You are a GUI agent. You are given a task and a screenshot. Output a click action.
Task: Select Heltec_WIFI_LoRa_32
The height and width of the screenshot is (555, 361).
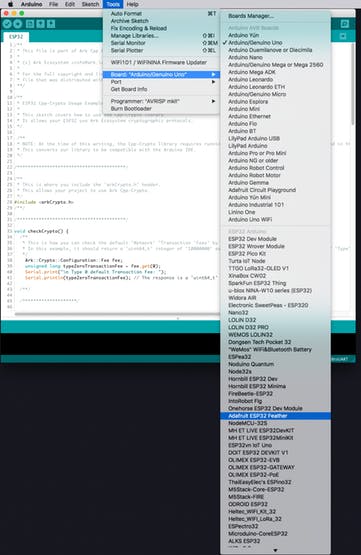pyautogui.click(x=275, y=519)
